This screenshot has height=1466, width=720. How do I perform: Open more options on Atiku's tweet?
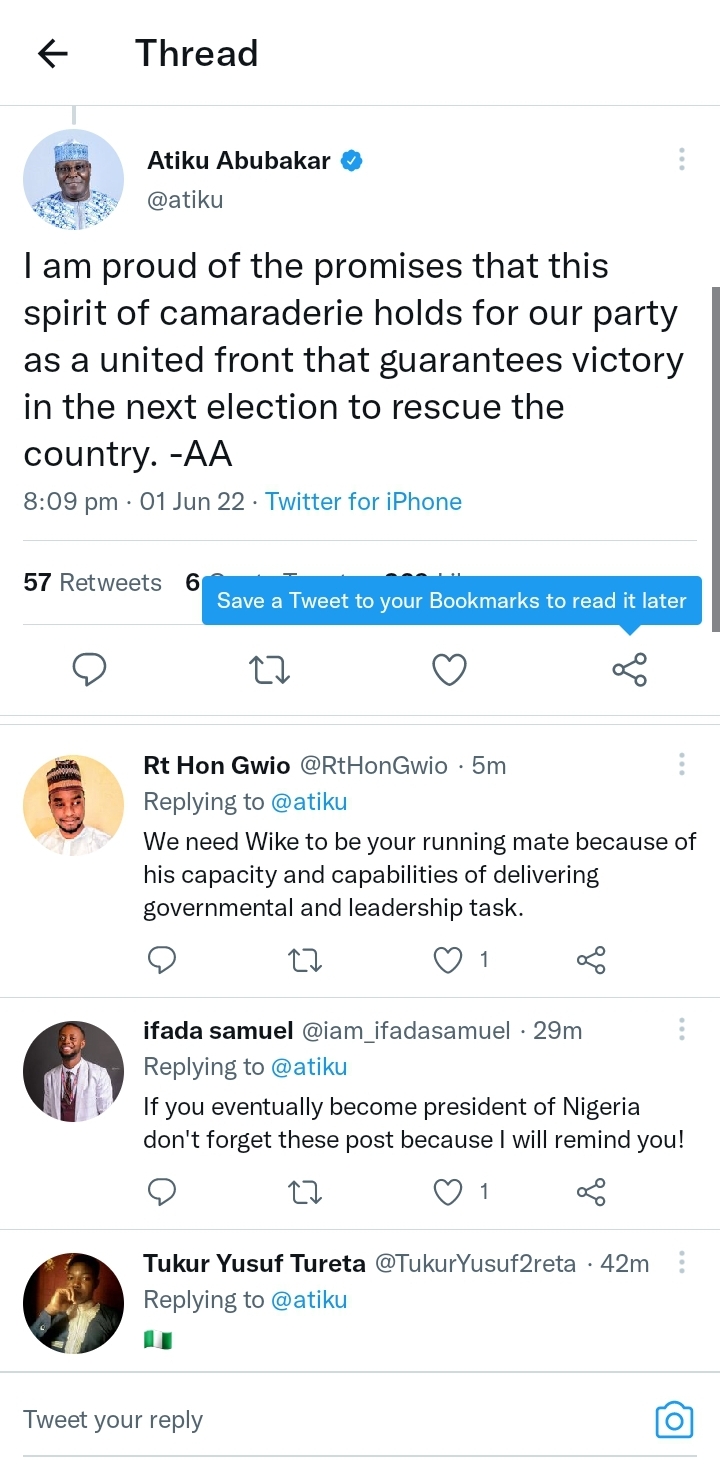[x=681, y=160]
